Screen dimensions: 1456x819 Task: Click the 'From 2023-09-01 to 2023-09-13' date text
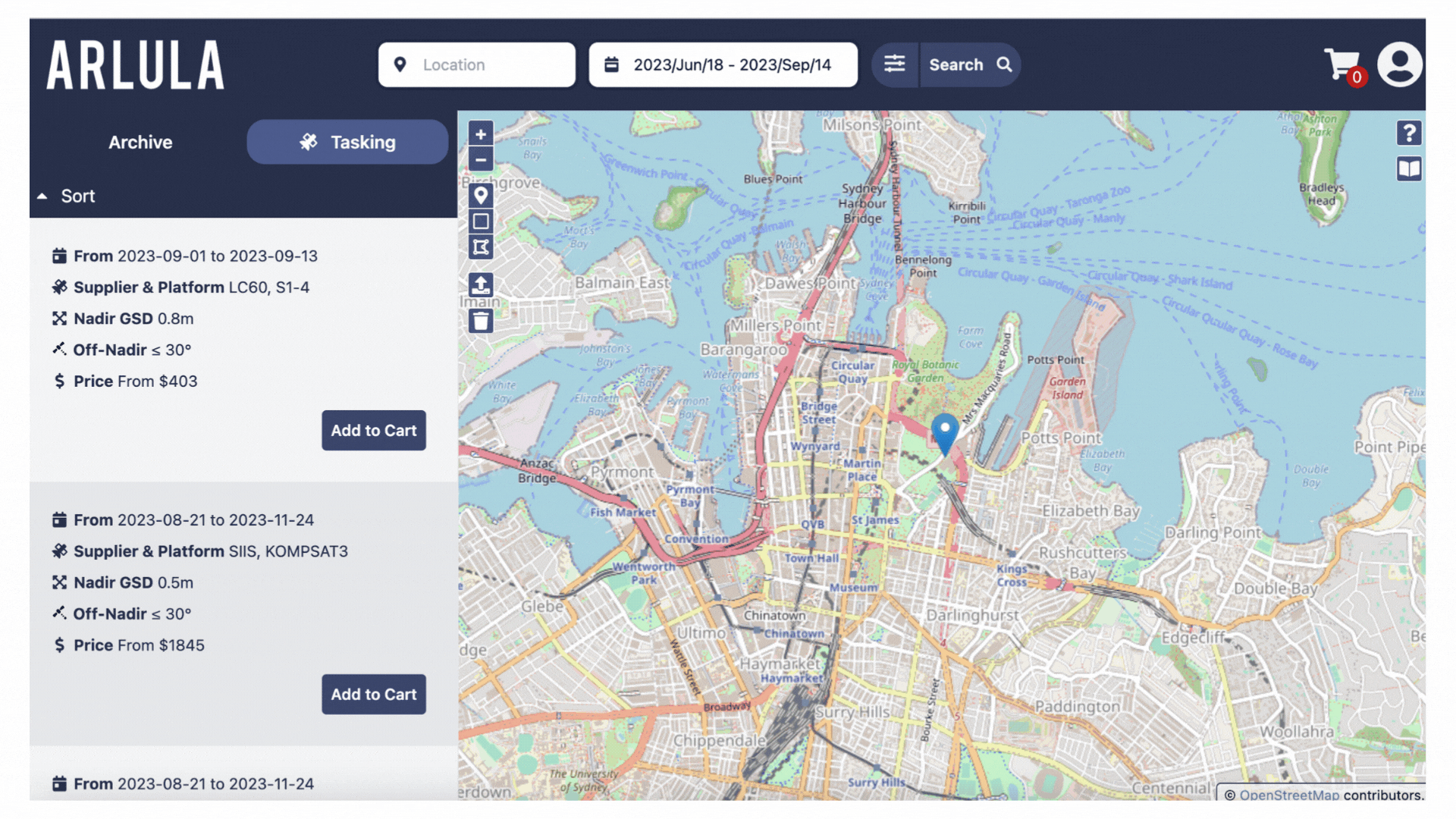(196, 256)
